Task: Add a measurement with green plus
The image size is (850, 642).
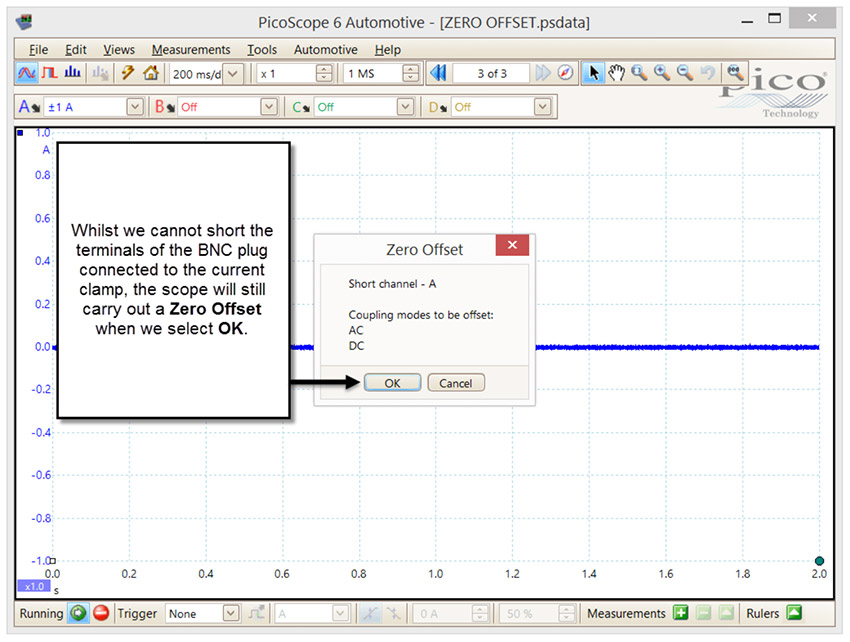Action: pos(680,613)
